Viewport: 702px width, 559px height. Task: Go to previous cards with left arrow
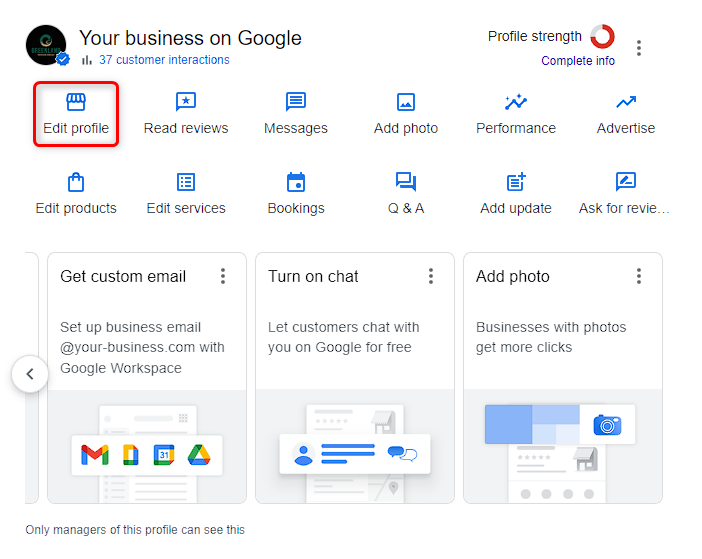[30, 374]
